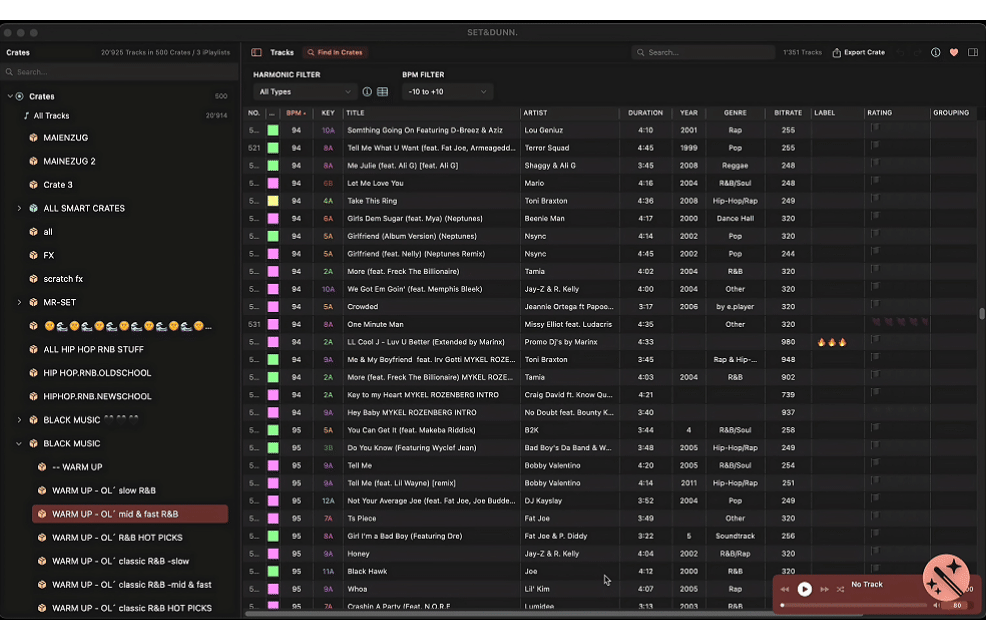This screenshot has width=986, height=640.
Task: Click the HIPHOP.RNB.NEWSCHOOL crate icon
Action: 33,397
